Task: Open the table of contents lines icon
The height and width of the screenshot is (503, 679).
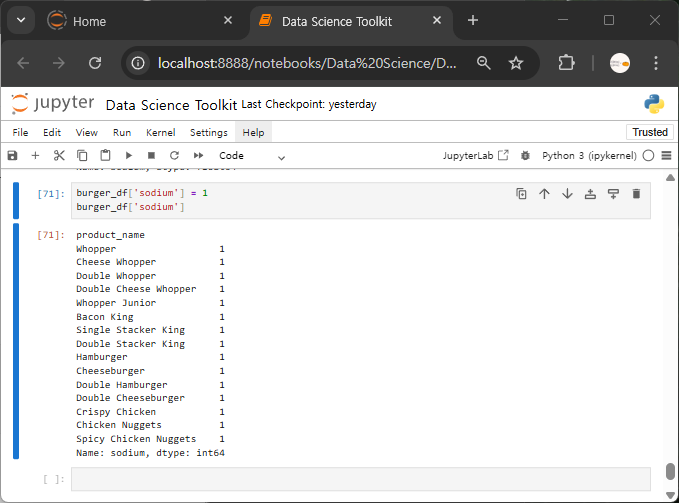Action: pyautogui.click(x=666, y=155)
